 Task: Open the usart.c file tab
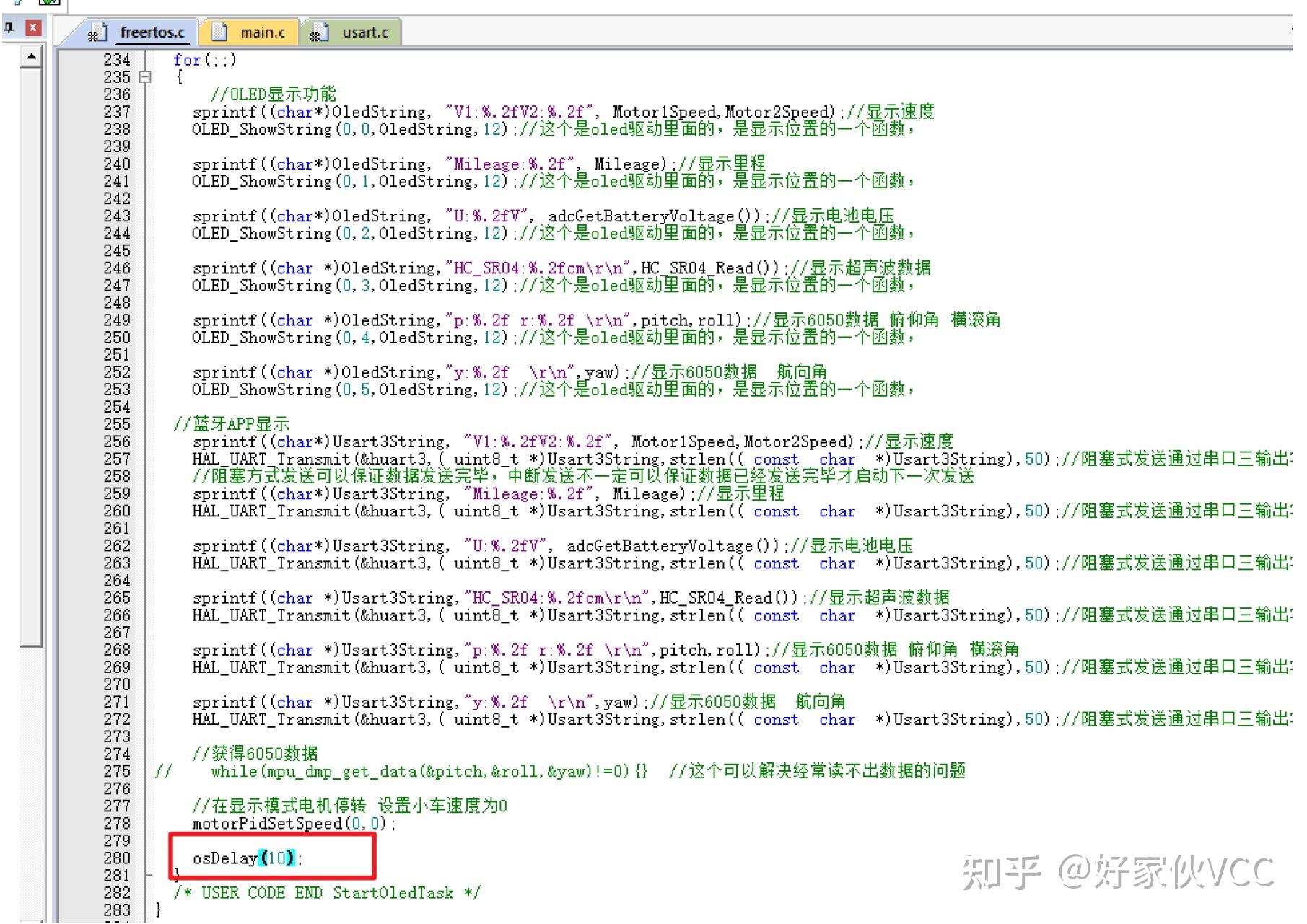364,32
